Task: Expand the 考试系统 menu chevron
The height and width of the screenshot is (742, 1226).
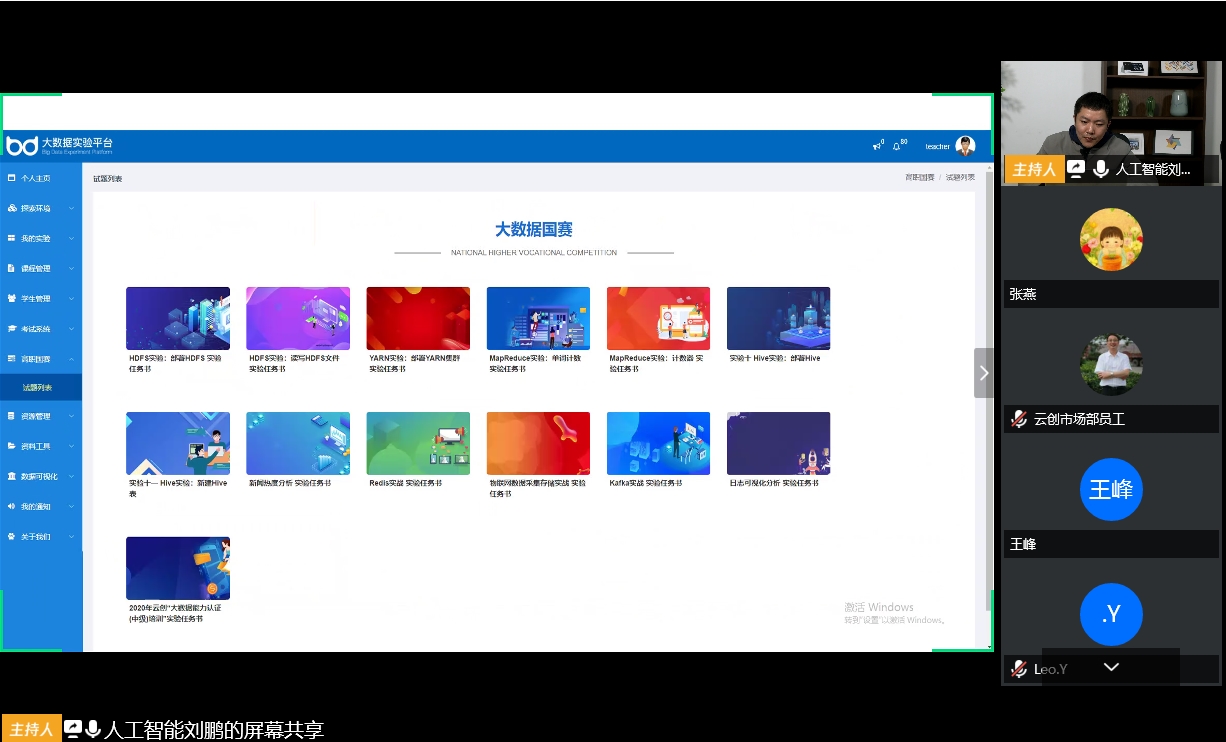Action: [x=71, y=329]
